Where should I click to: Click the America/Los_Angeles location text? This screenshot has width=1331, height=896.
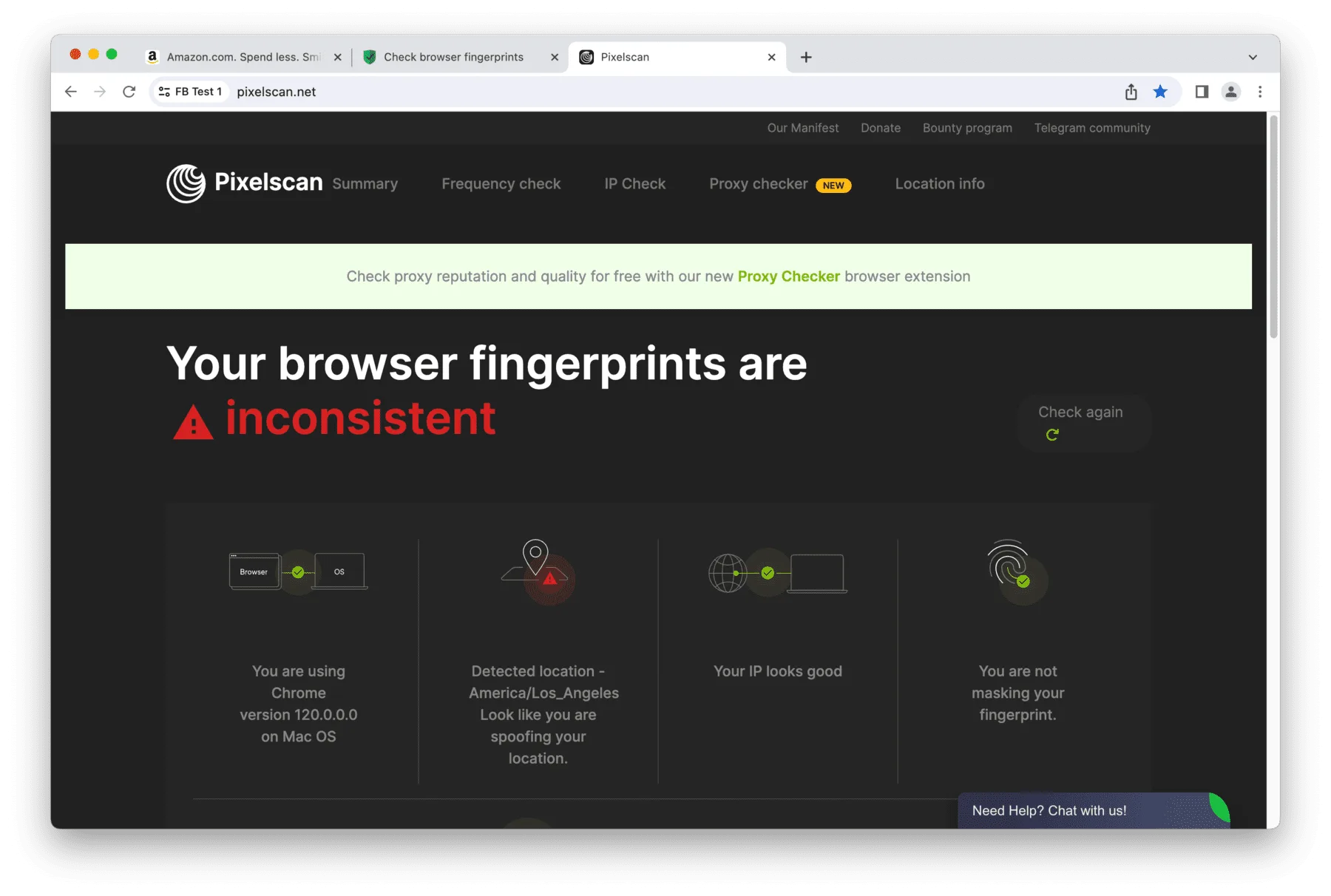543,693
